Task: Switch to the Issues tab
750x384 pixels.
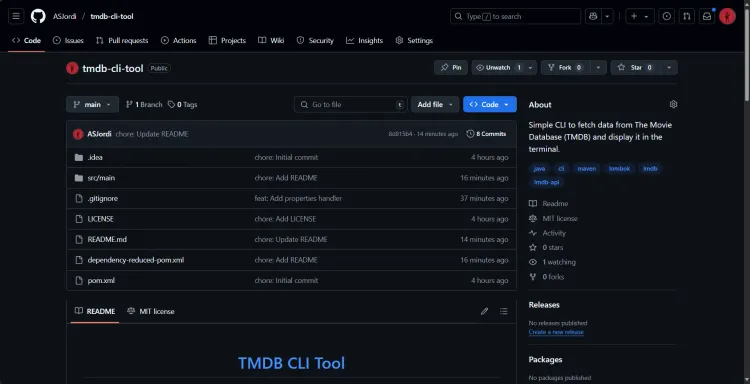Action: [68, 41]
